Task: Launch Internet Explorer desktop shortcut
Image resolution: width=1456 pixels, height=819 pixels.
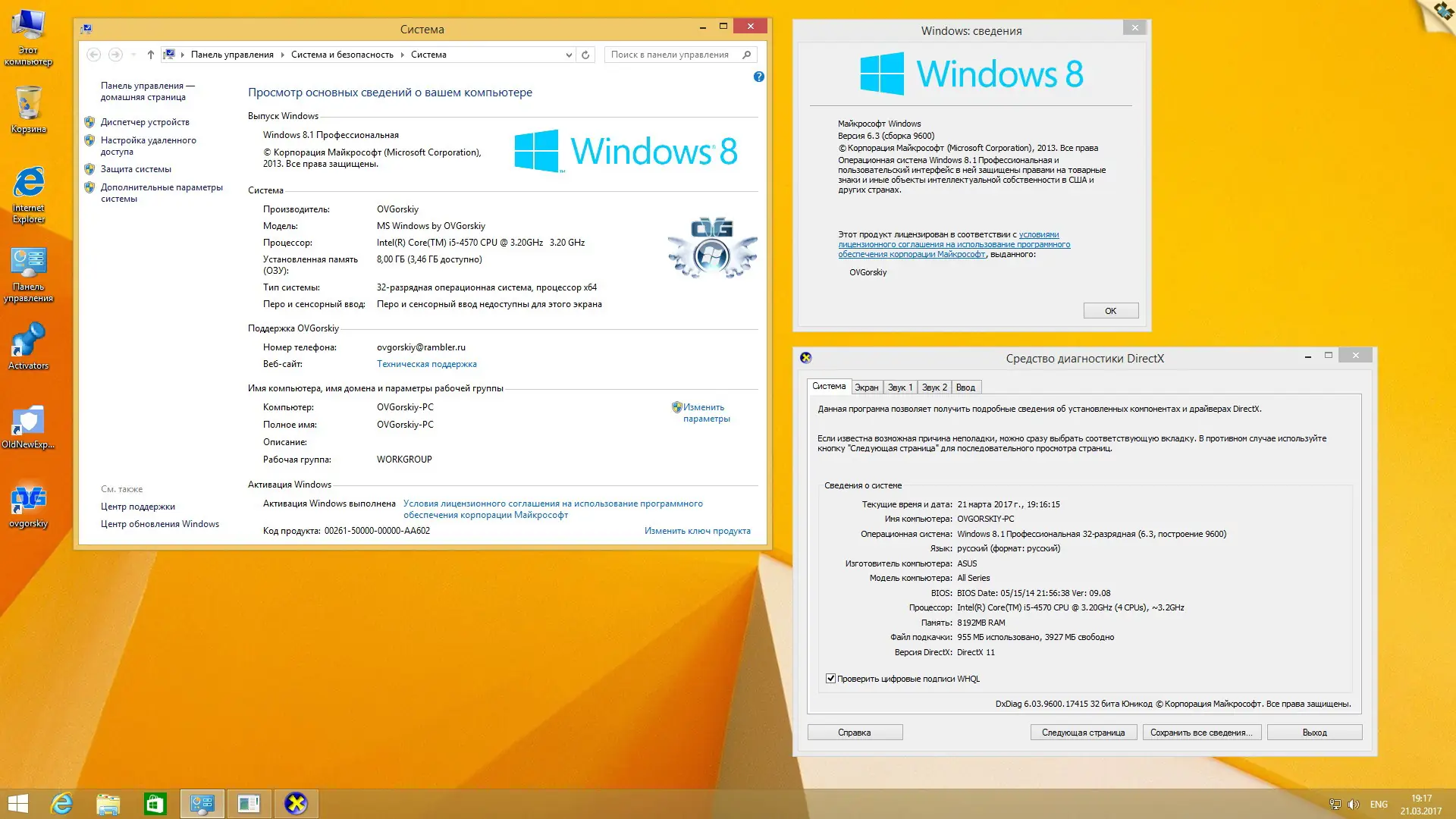Action: point(28,195)
